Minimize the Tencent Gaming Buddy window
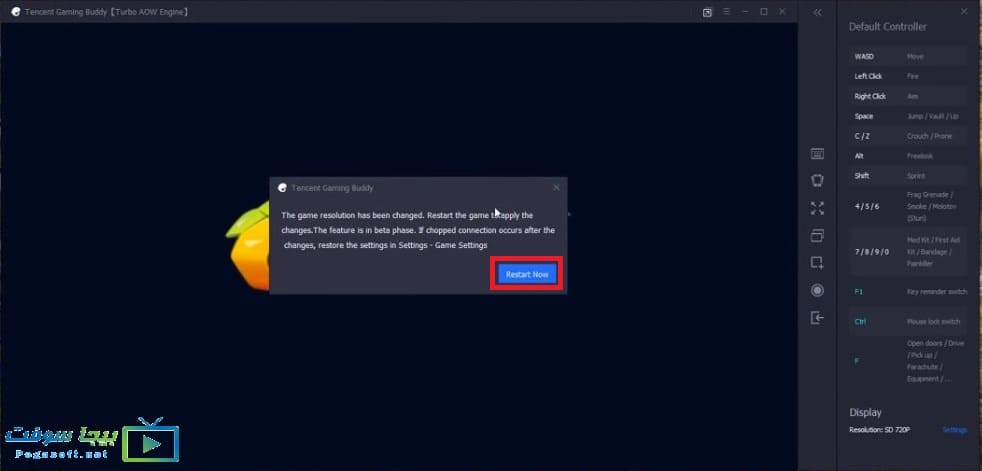The height and width of the screenshot is (471, 982). point(745,12)
